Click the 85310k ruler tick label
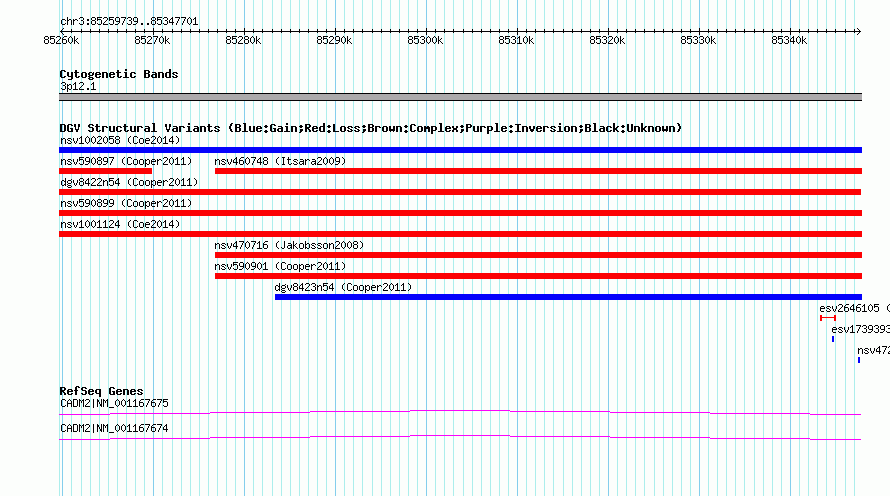The width and height of the screenshot is (890, 496). (516, 40)
